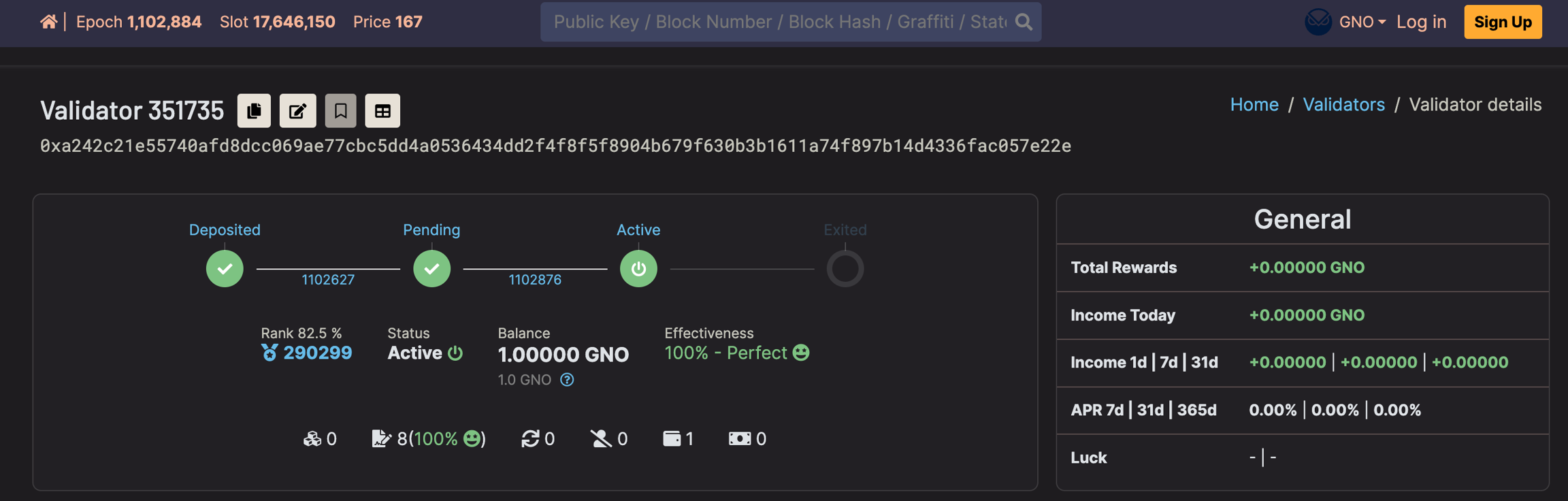This screenshot has width=1568, height=501.
Task: Click the balance help question mark icon
Action: 567,380
